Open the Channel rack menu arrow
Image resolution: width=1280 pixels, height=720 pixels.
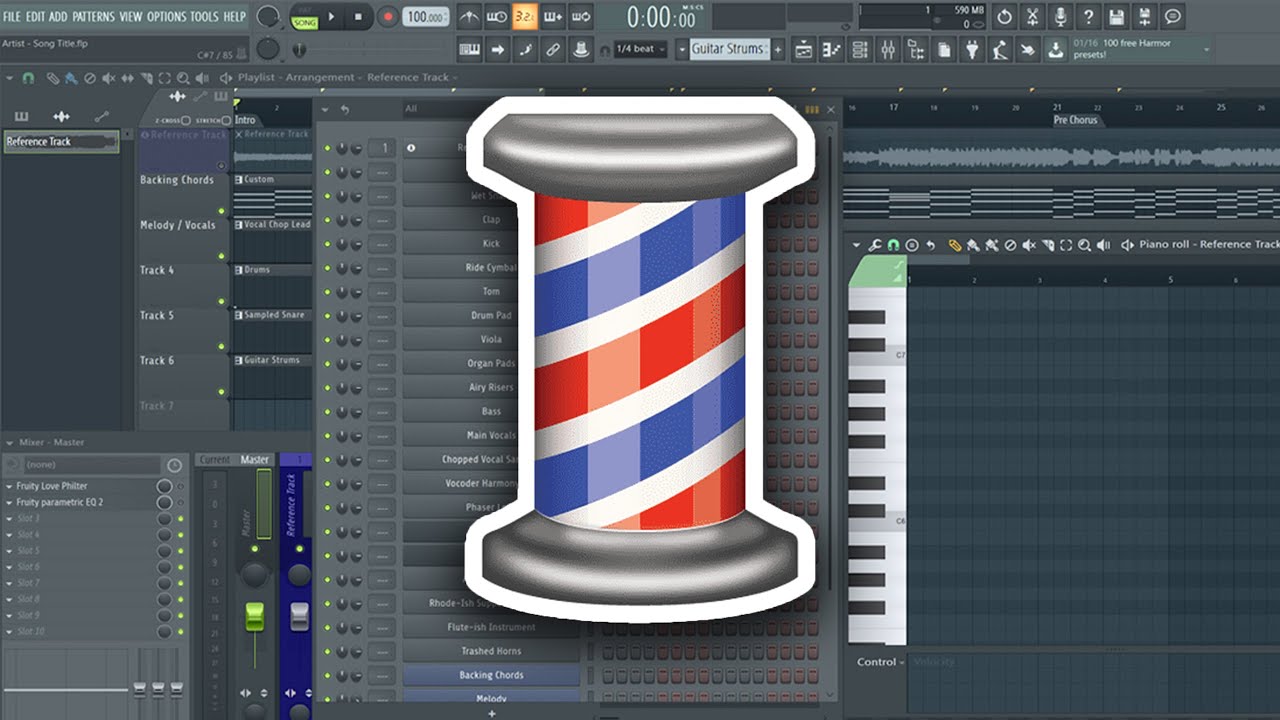pos(327,109)
